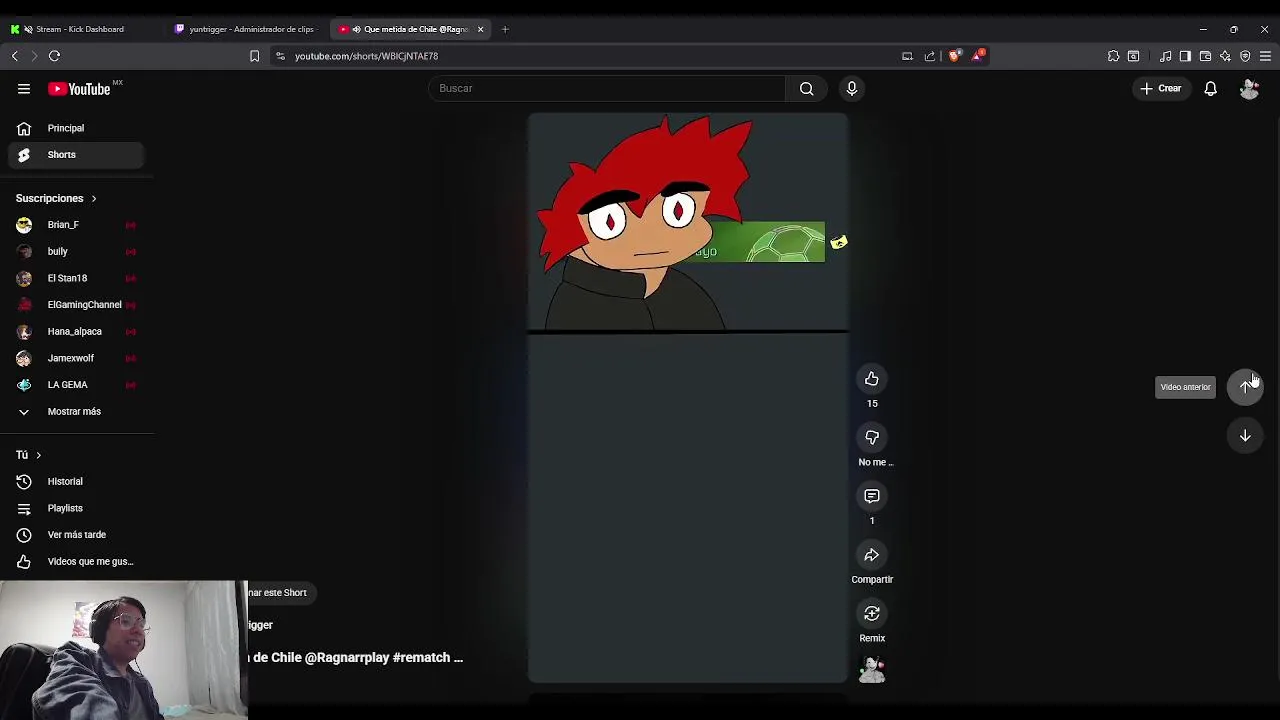Go to the previous video arrow
Viewport: 1280px width, 720px height.
(1245, 387)
